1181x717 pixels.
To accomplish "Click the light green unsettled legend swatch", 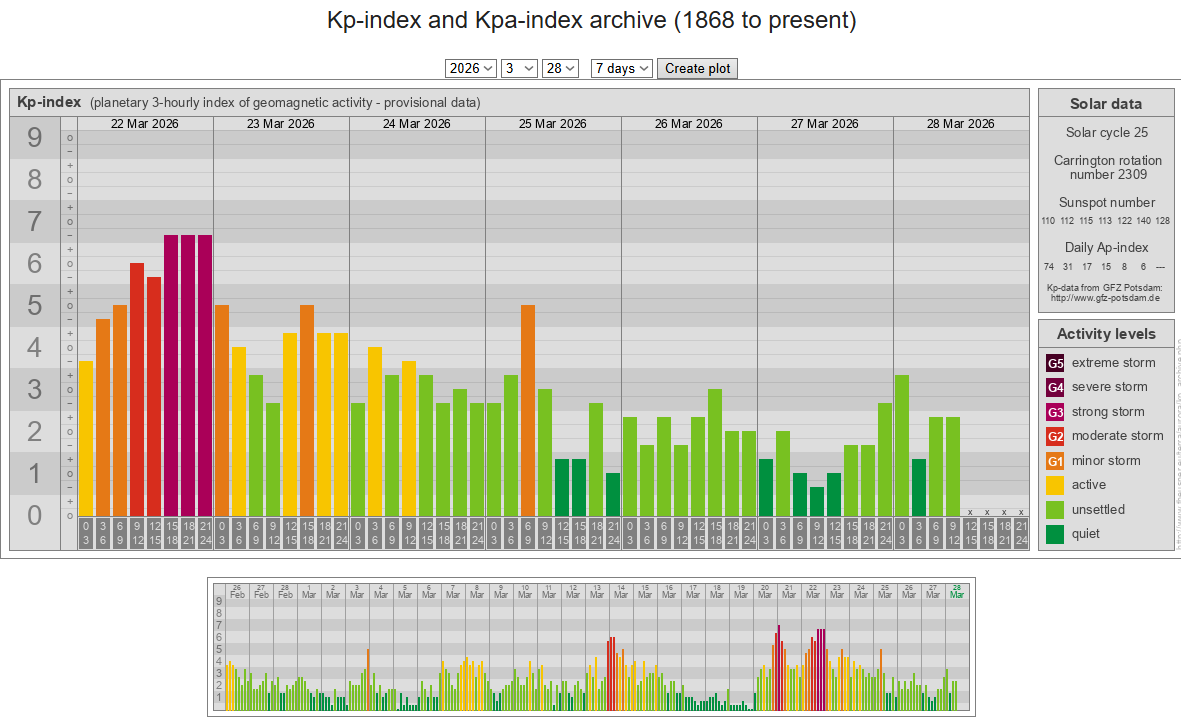I will [1055, 510].
